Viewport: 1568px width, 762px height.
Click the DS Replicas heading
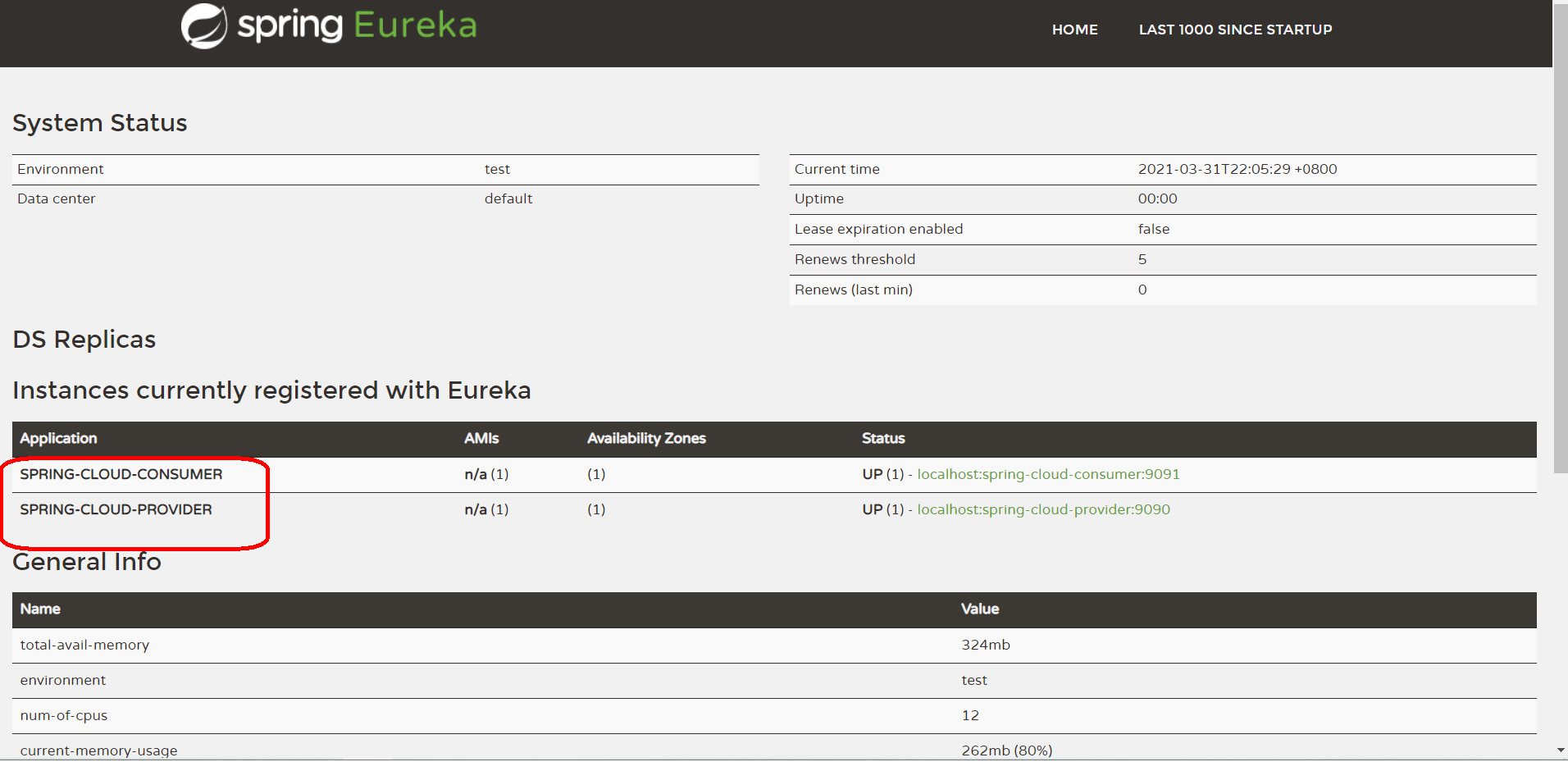[x=84, y=340]
